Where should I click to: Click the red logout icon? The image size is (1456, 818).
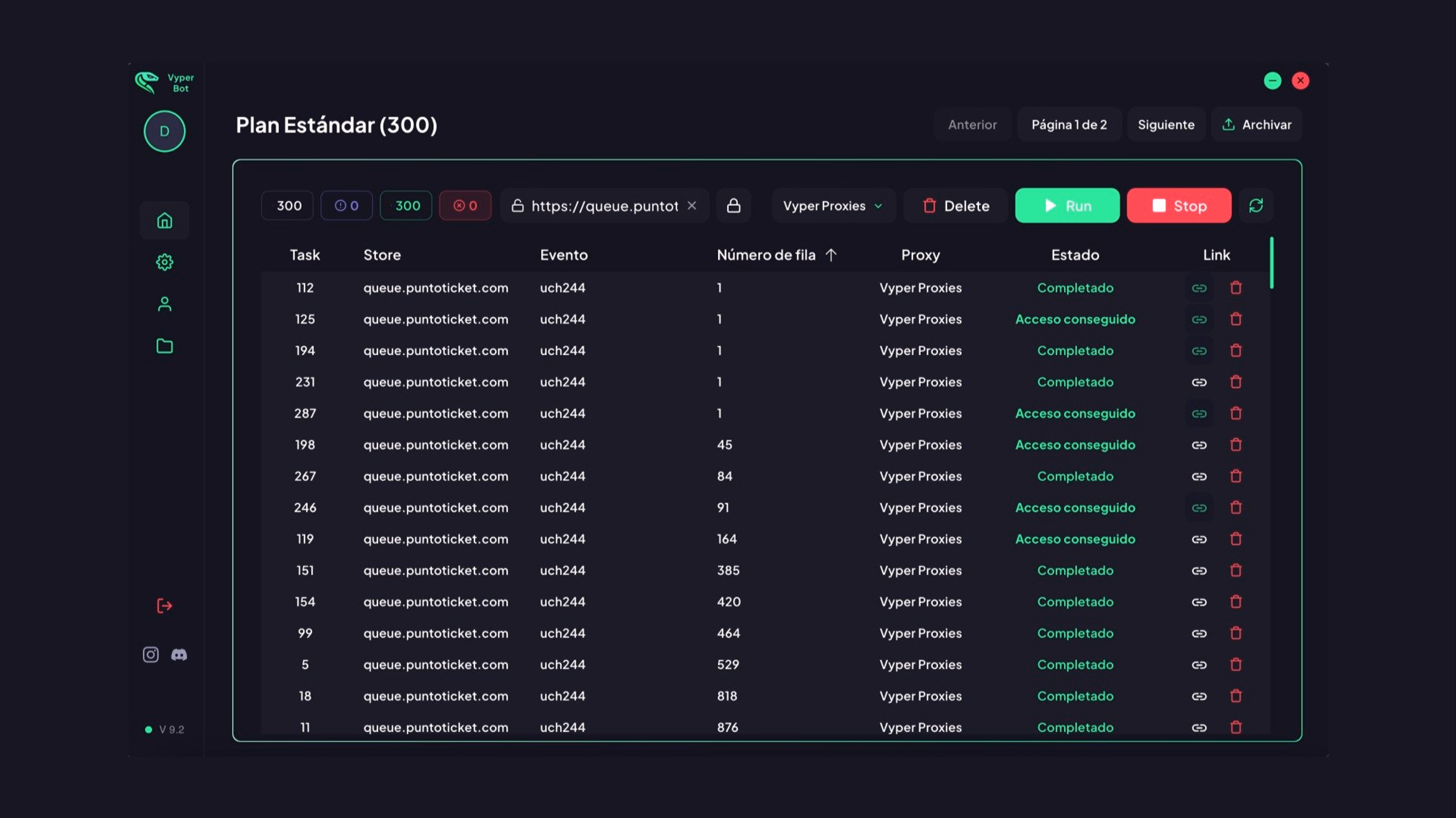(164, 606)
